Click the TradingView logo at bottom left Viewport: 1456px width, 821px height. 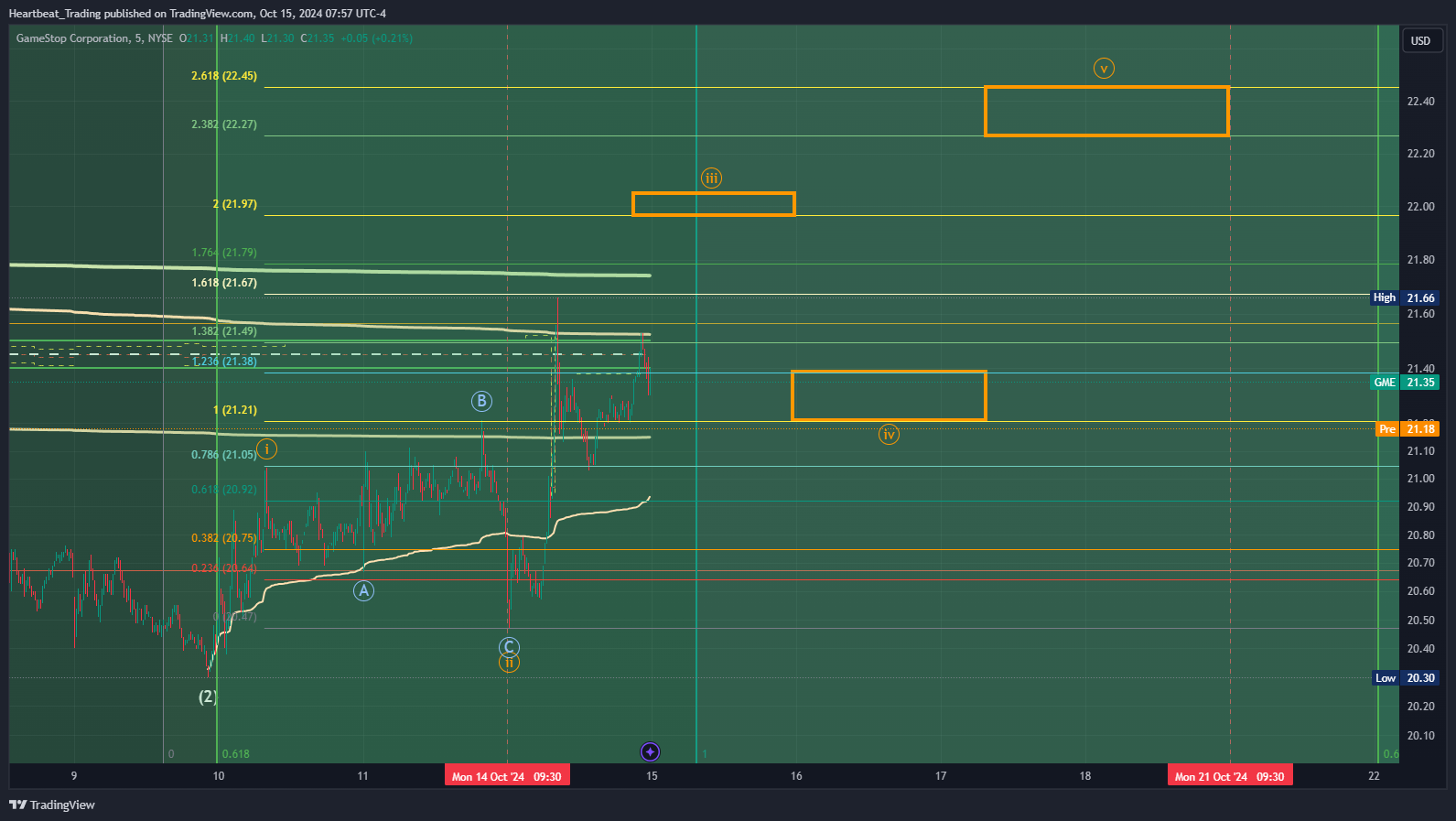pos(52,805)
